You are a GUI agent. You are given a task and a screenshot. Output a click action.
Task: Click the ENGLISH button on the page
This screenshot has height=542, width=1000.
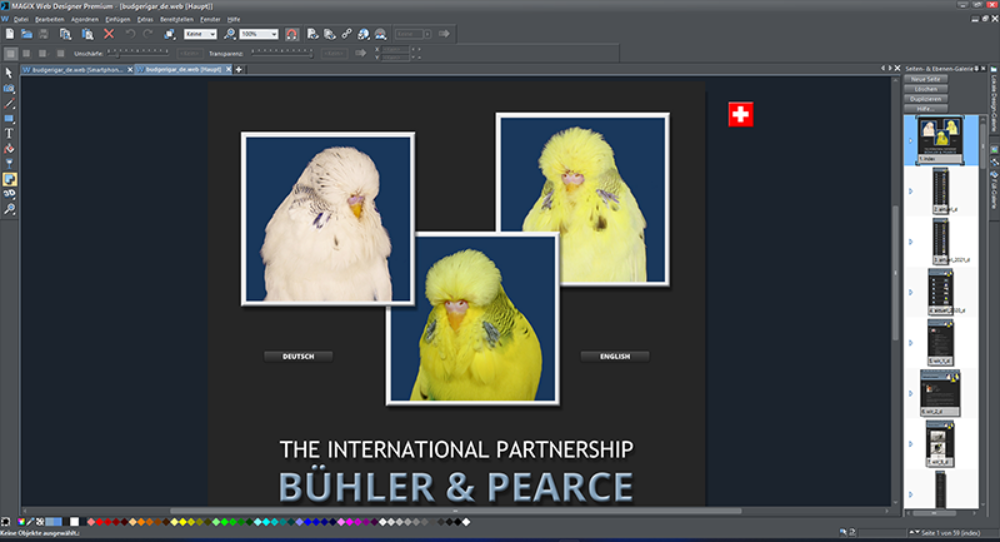615,356
